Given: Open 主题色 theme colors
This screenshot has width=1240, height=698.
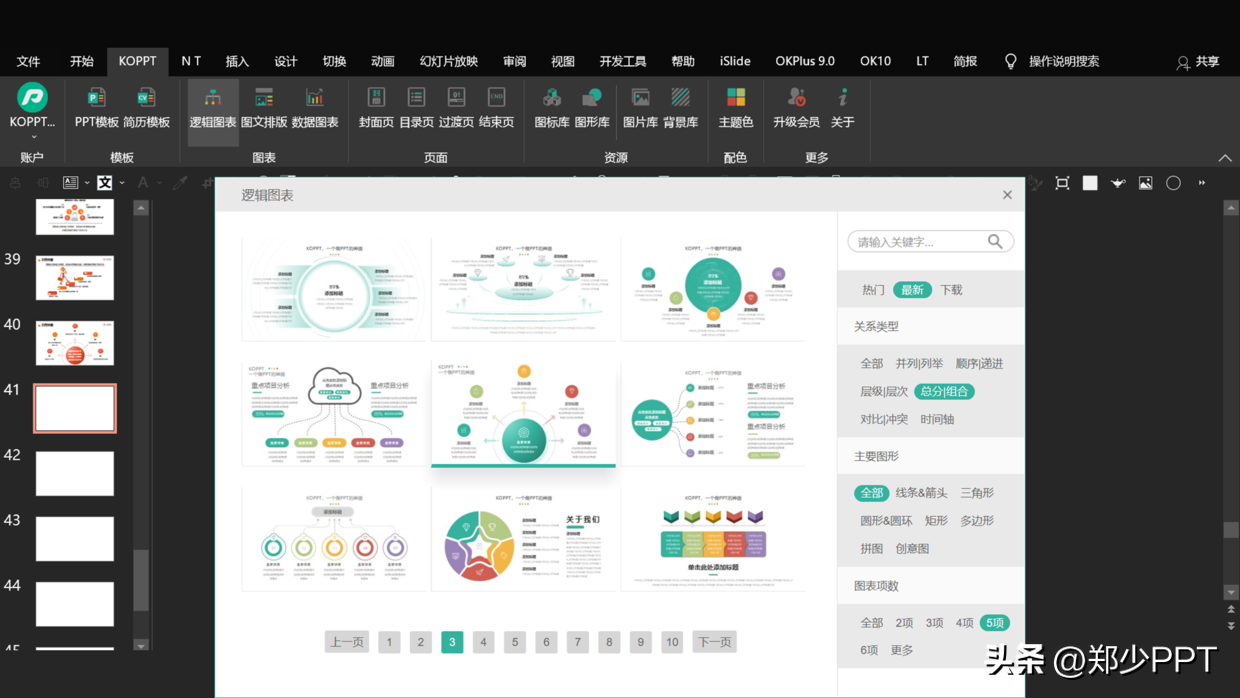Looking at the screenshot, I should coord(735,109).
